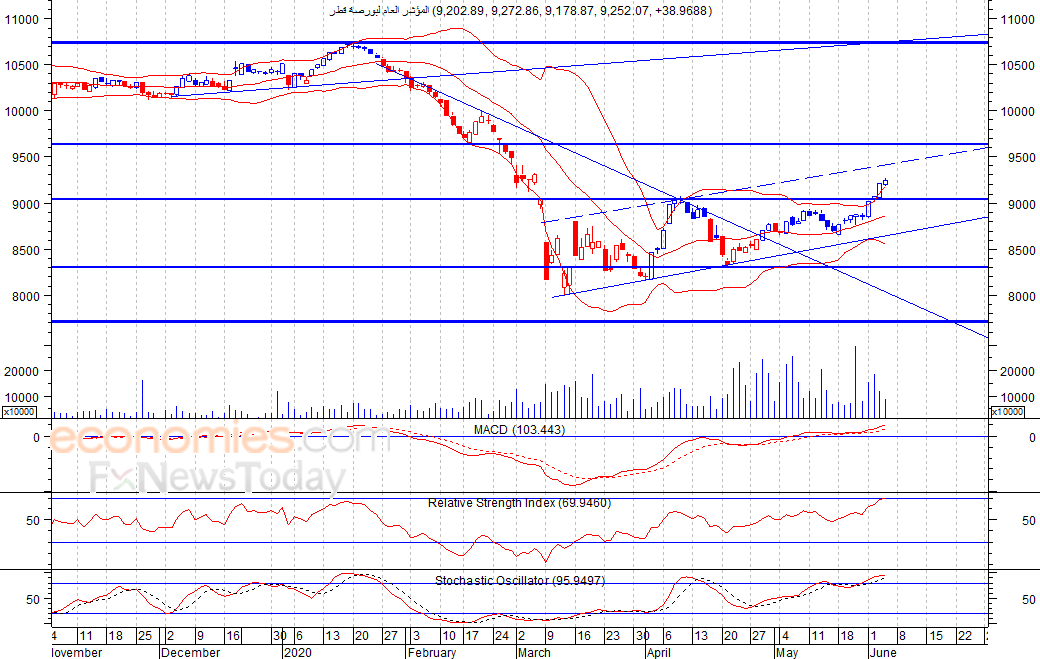Click the tallest volume bar in late May
1040x659 pixels.
tap(855, 382)
